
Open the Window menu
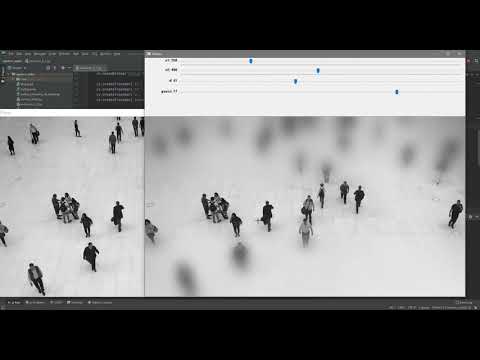(x=106, y=54)
